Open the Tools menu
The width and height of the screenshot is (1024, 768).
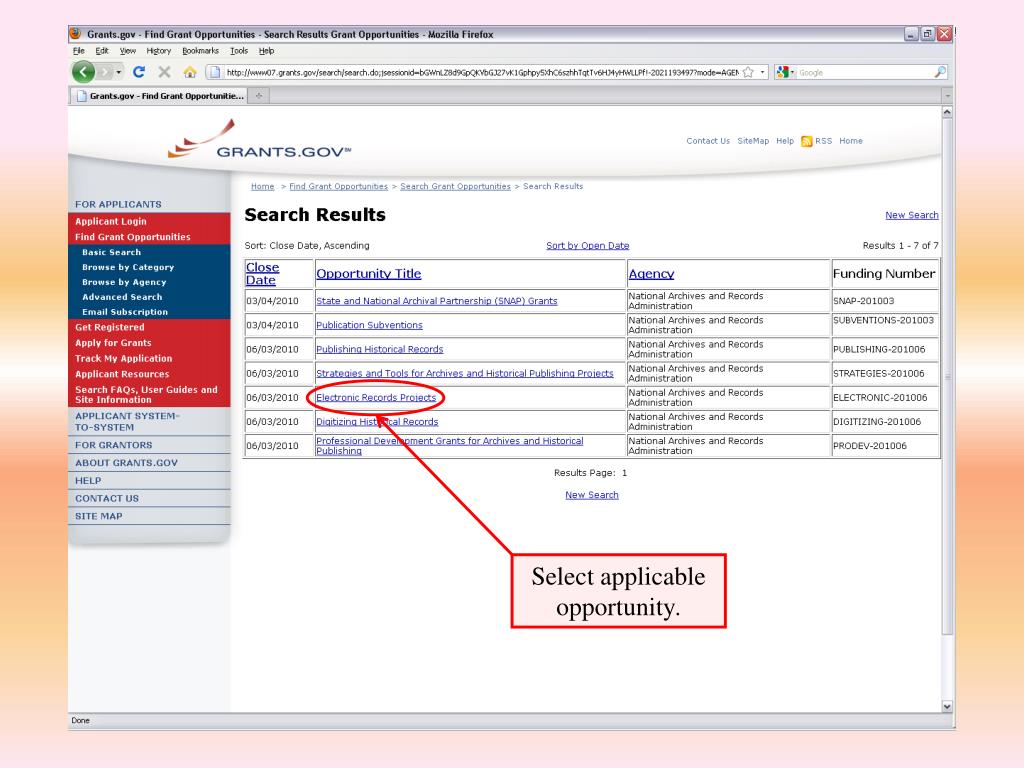[x=238, y=51]
